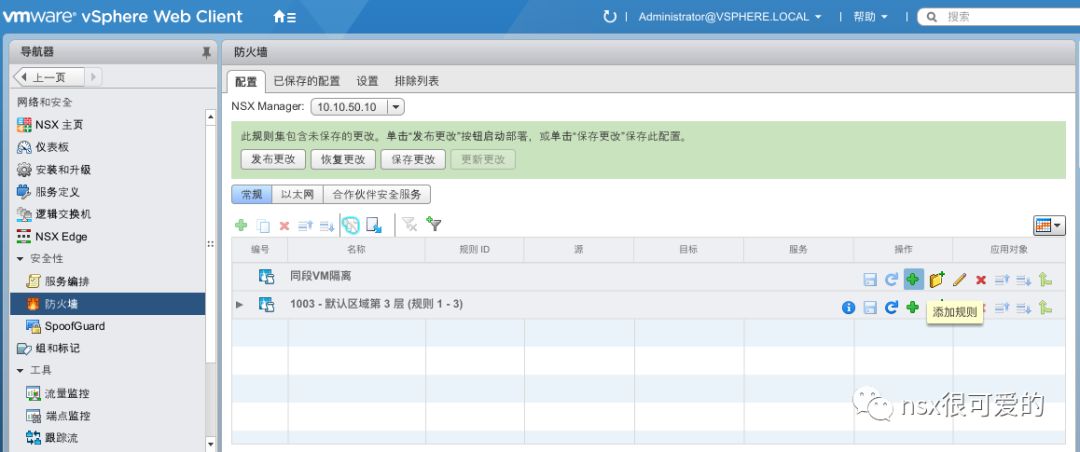Pin the navigator panel

(x=206, y=52)
